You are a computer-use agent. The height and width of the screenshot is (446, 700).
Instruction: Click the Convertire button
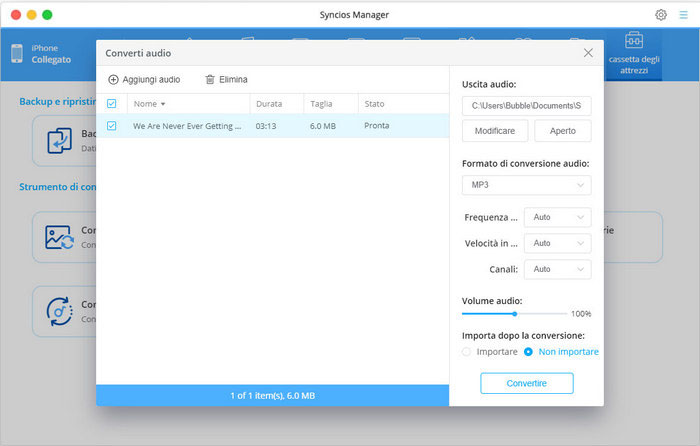pyautogui.click(x=527, y=383)
